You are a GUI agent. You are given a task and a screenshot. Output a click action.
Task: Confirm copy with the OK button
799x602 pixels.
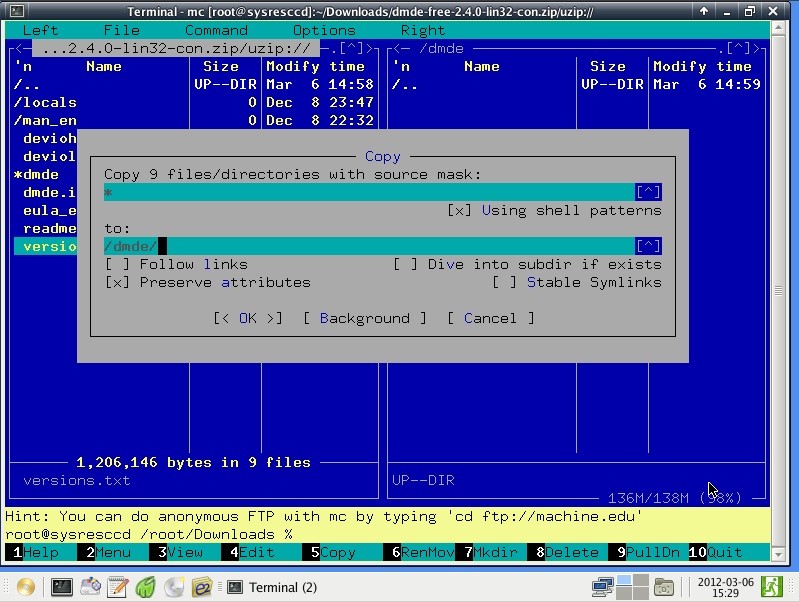[248, 319]
